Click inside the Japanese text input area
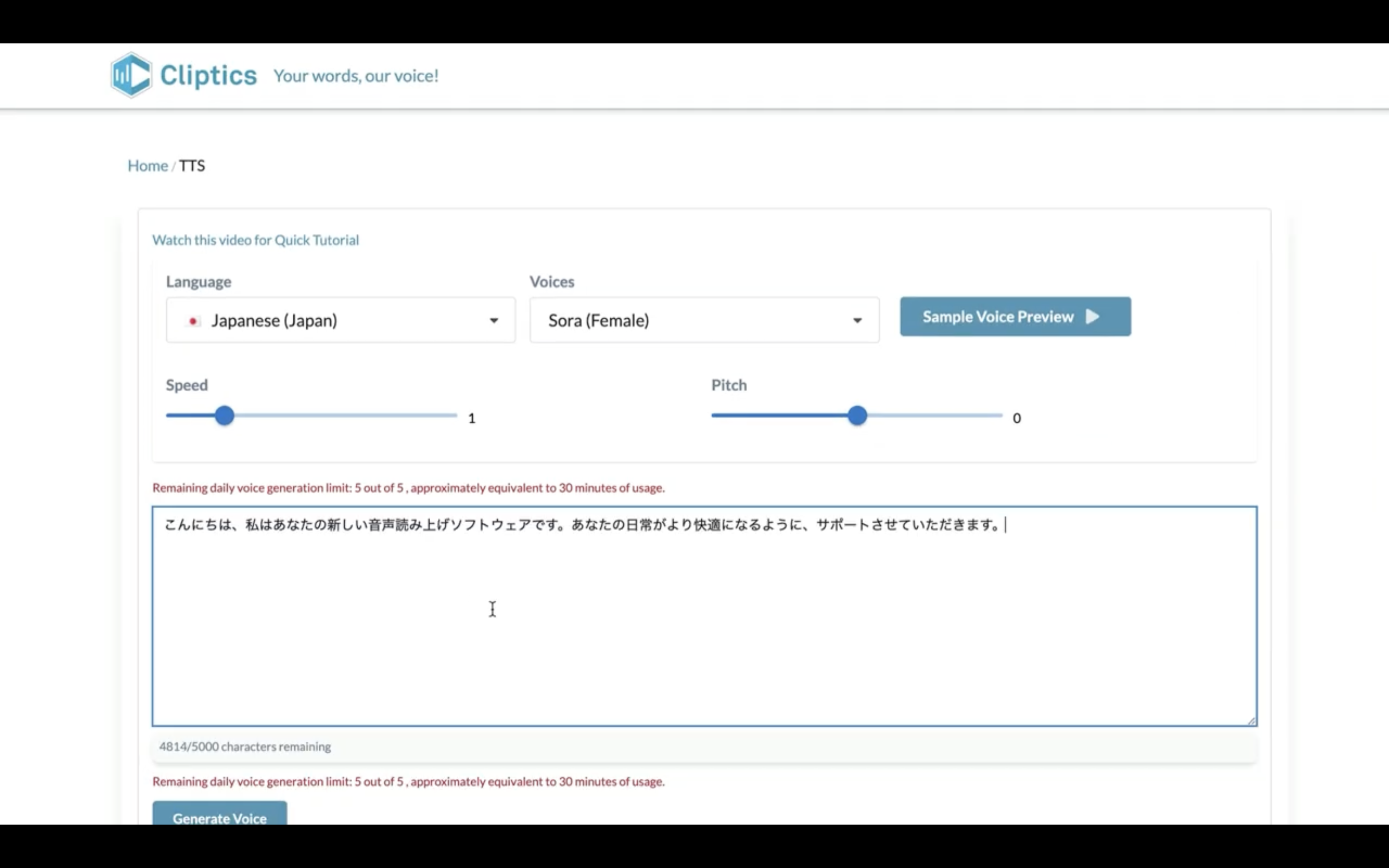 705,616
